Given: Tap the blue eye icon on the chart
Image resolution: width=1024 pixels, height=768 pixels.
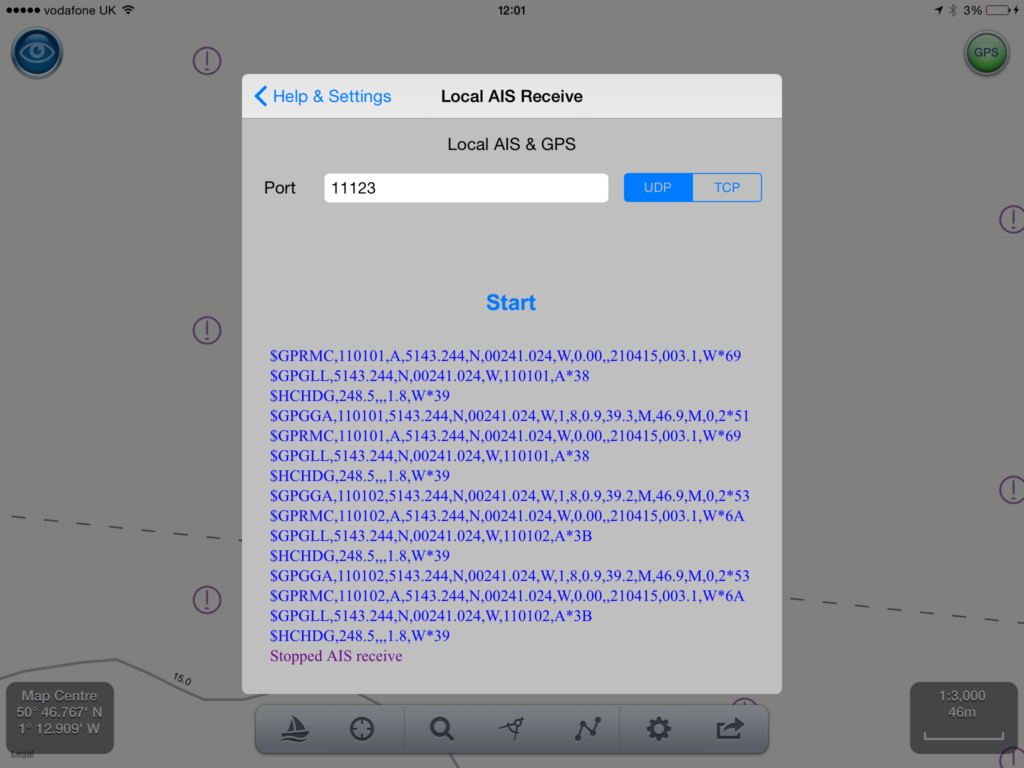Looking at the screenshot, I should tap(37, 52).
